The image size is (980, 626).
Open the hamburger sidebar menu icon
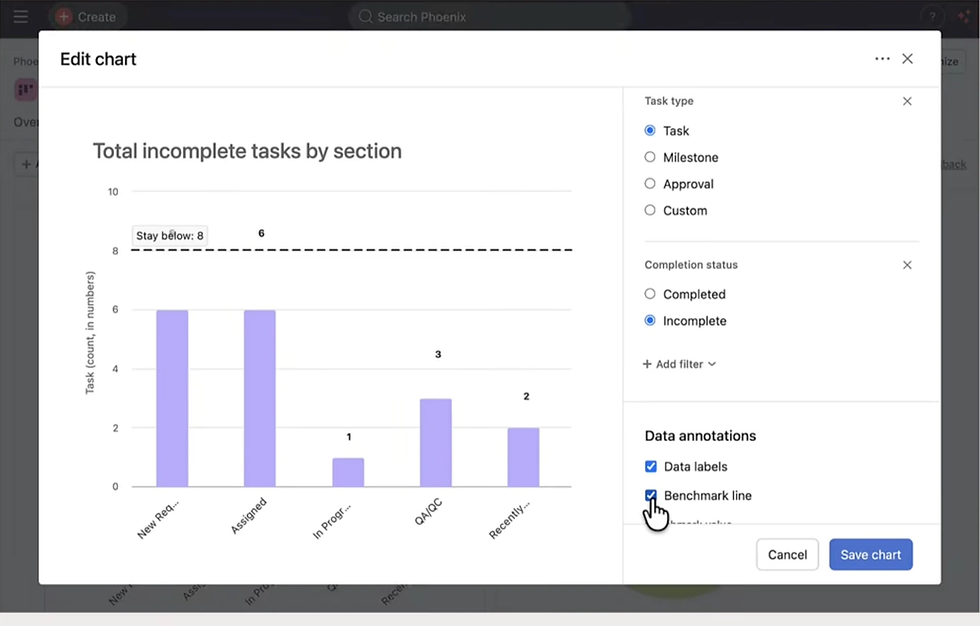coord(21,17)
